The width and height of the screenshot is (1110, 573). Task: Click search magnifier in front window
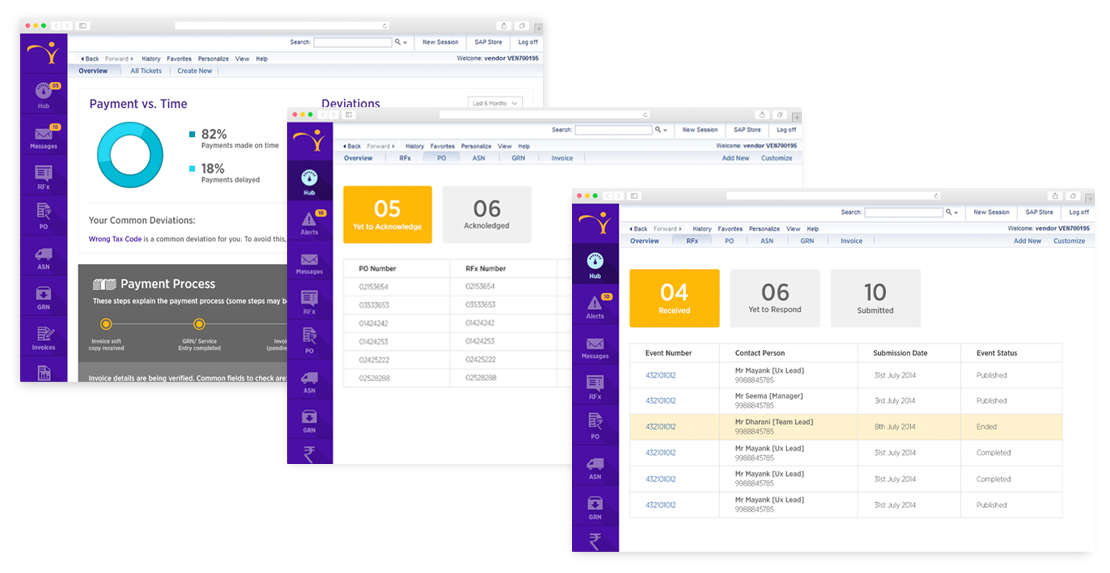coord(949,212)
